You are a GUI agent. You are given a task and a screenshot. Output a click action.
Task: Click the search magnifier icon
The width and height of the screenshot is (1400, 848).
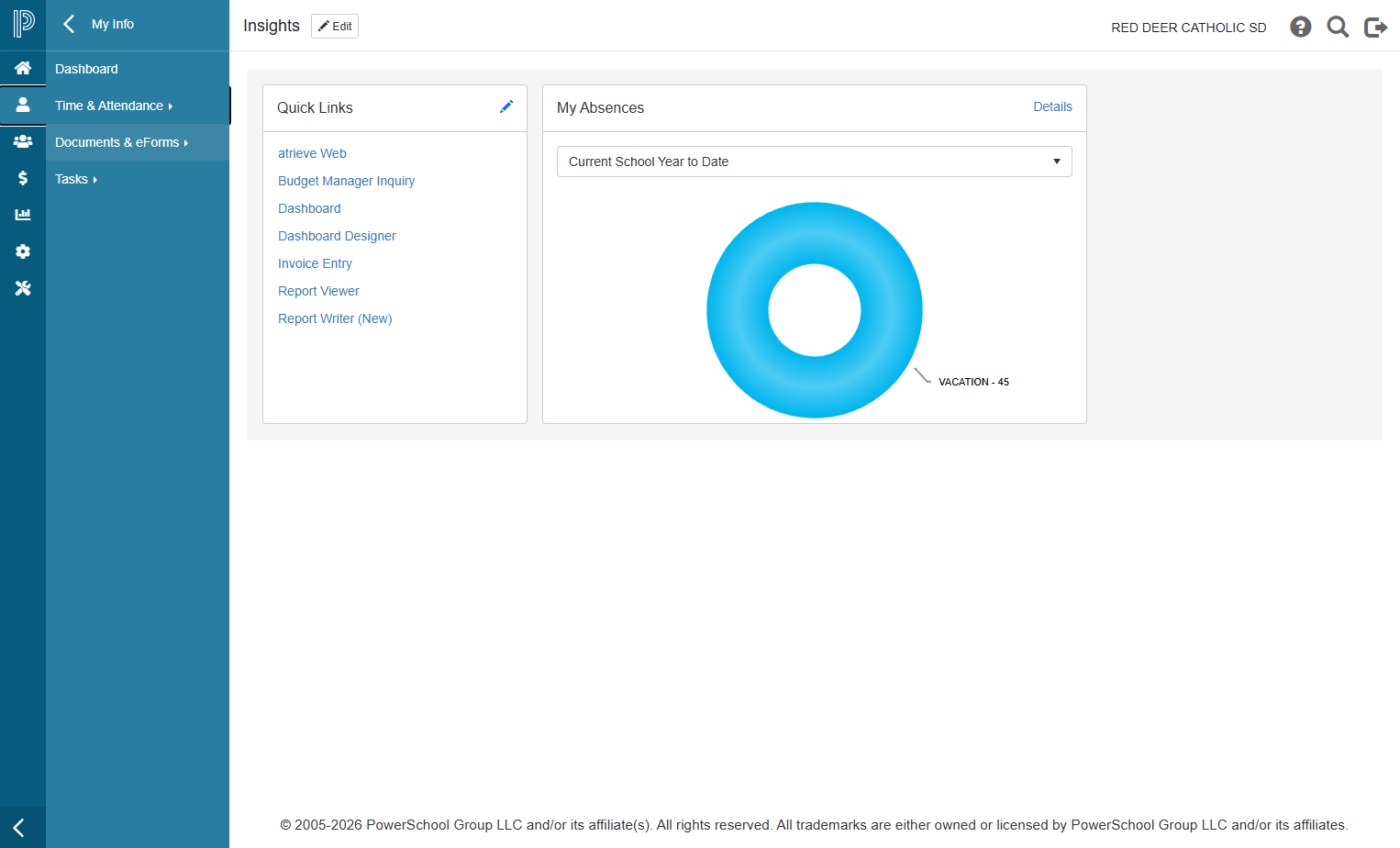[1338, 27]
